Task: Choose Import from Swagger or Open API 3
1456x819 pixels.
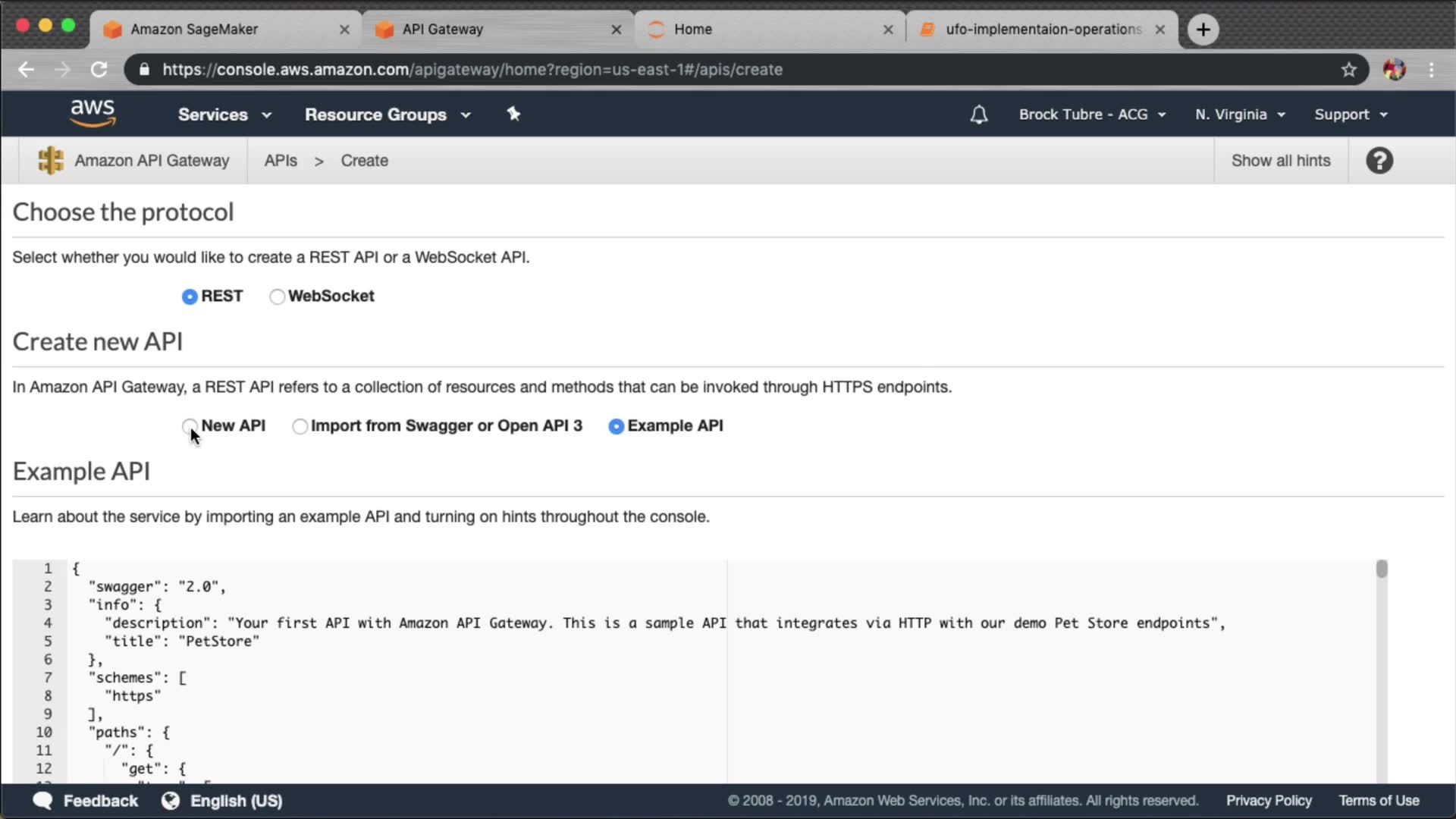Action: 300,426
